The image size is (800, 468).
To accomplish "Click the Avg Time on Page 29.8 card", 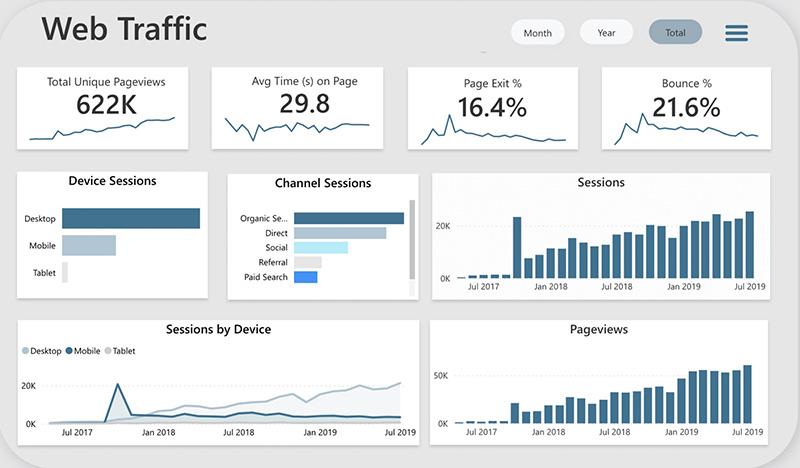I will click(297, 108).
